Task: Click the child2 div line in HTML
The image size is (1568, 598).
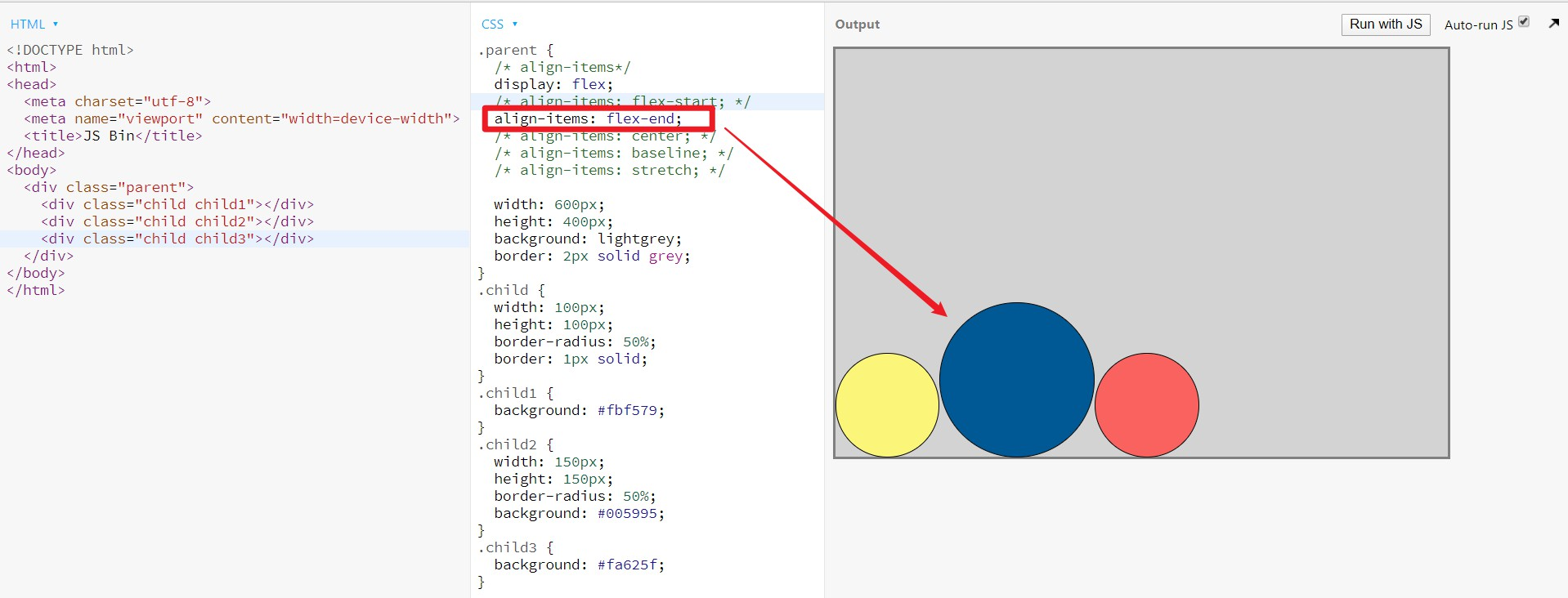Action: pos(177,221)
